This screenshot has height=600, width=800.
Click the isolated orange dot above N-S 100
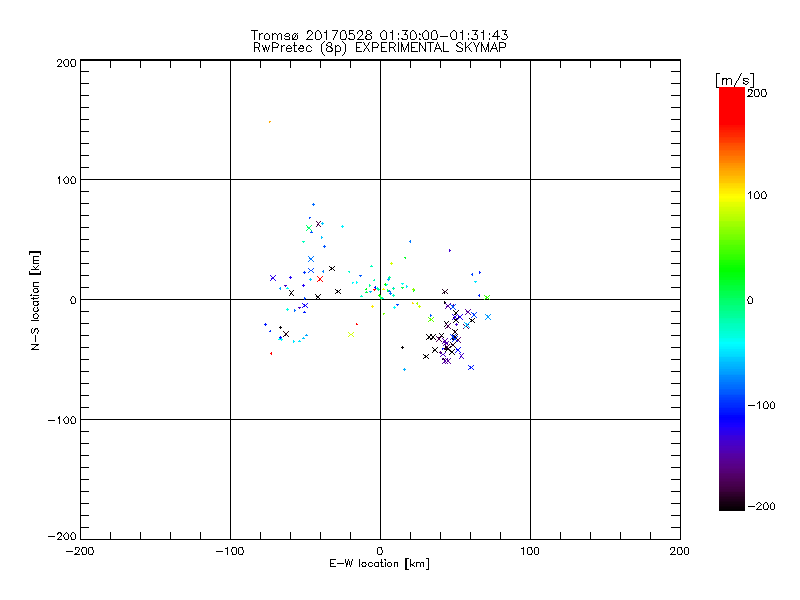click(x=270, y=122)
